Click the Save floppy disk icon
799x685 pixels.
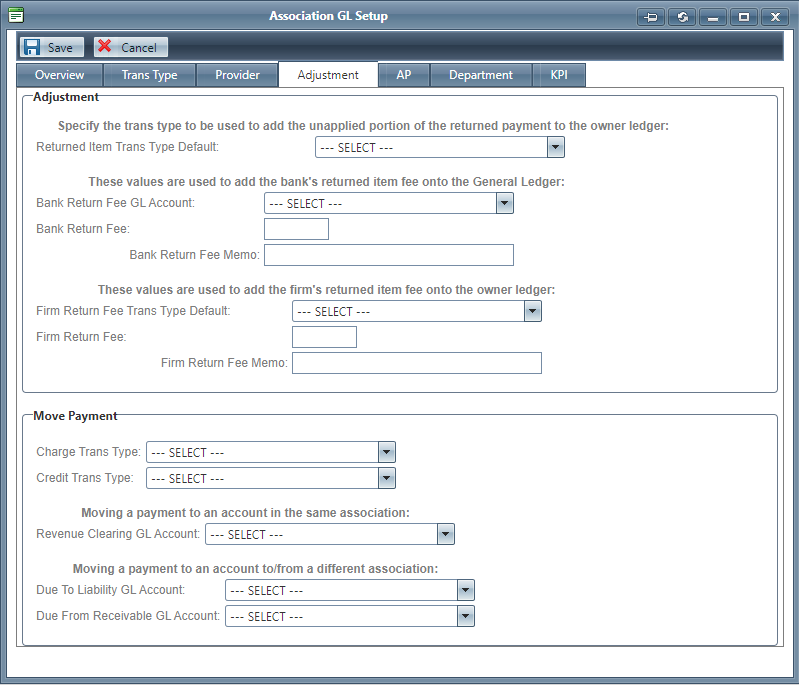[x=32, y=47]
